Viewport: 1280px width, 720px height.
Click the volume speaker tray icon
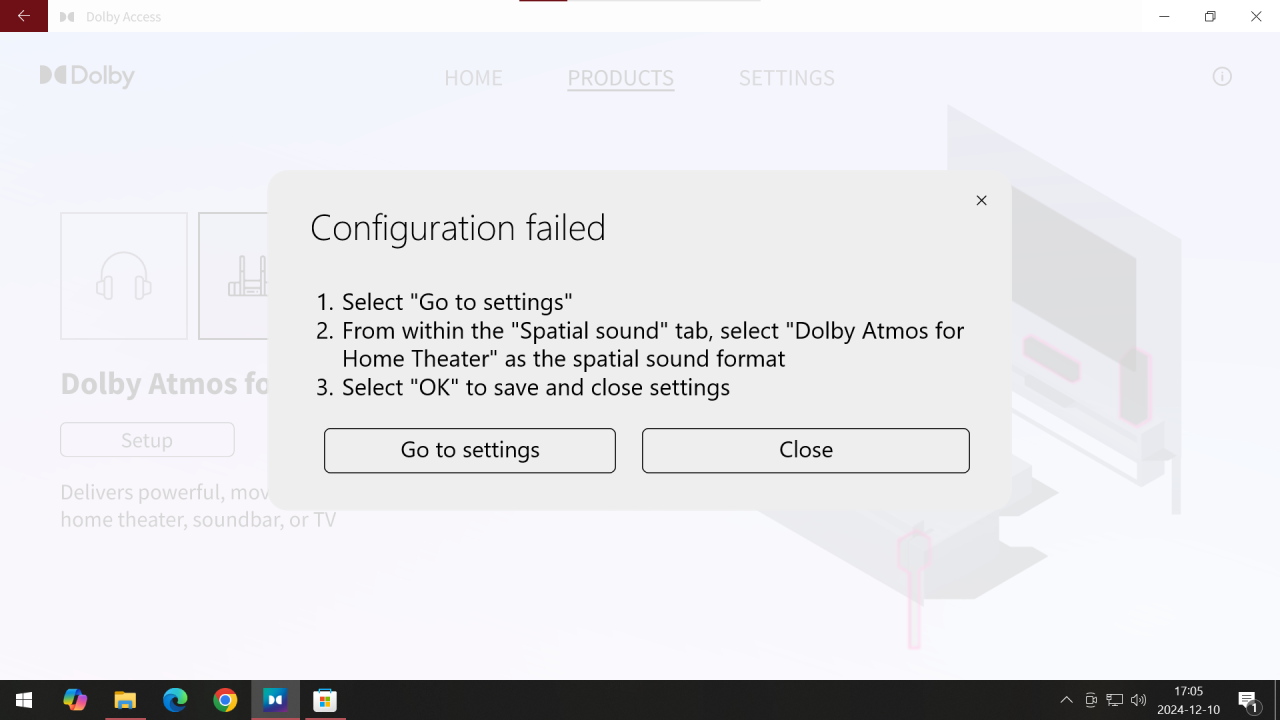coord(1138,700)
